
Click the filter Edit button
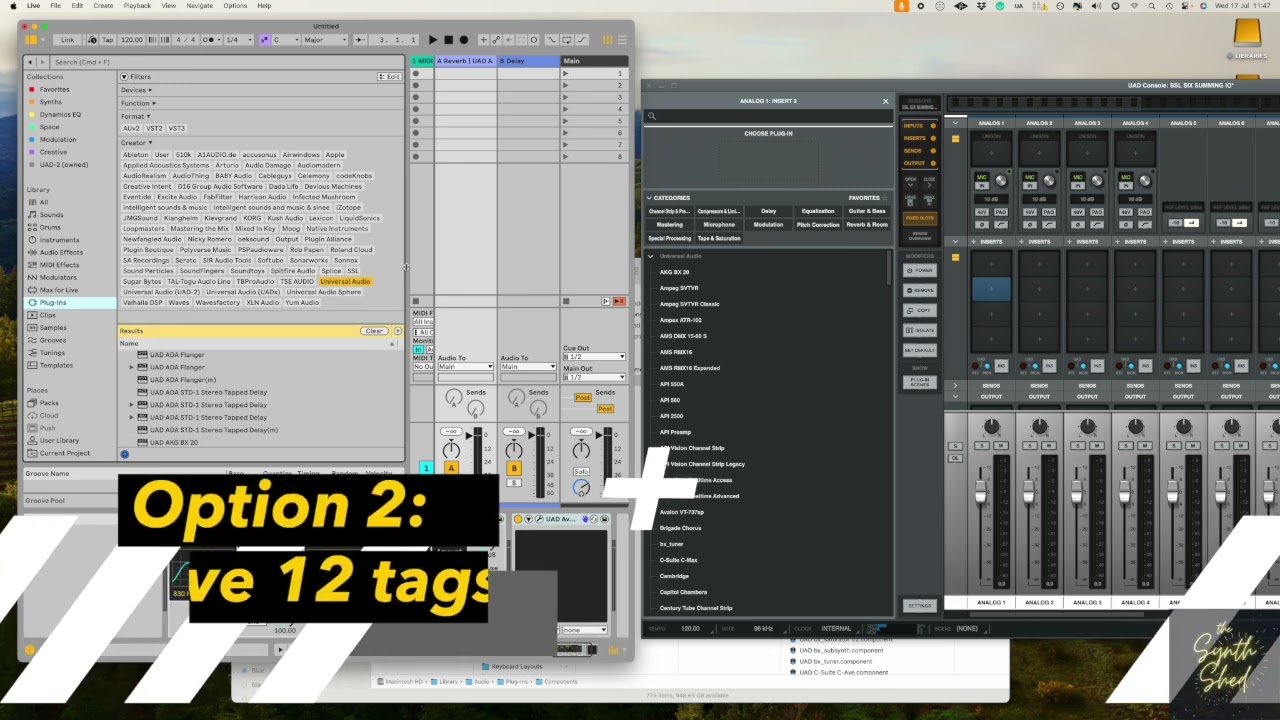click(x=389, y=77)
